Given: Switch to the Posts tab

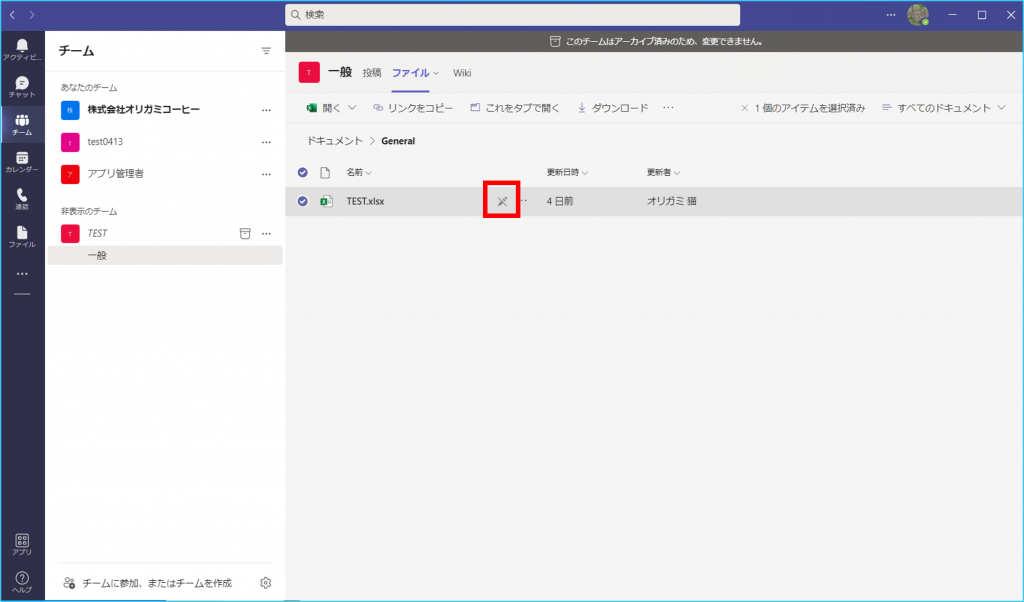Looking at the screenshot, I should point(371,73).
